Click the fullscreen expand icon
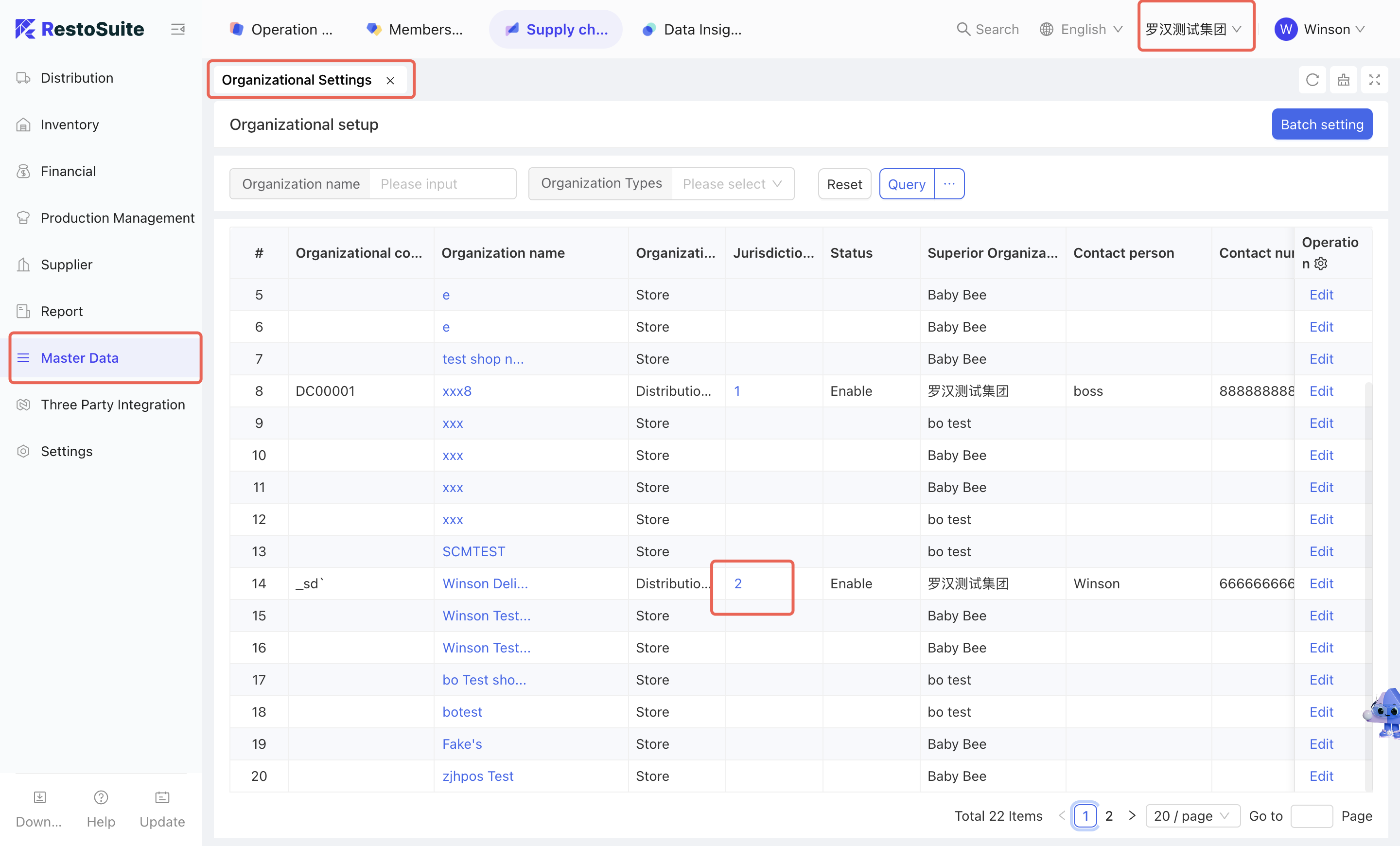Screen dimensions: 1400x846 (1374, 80)
